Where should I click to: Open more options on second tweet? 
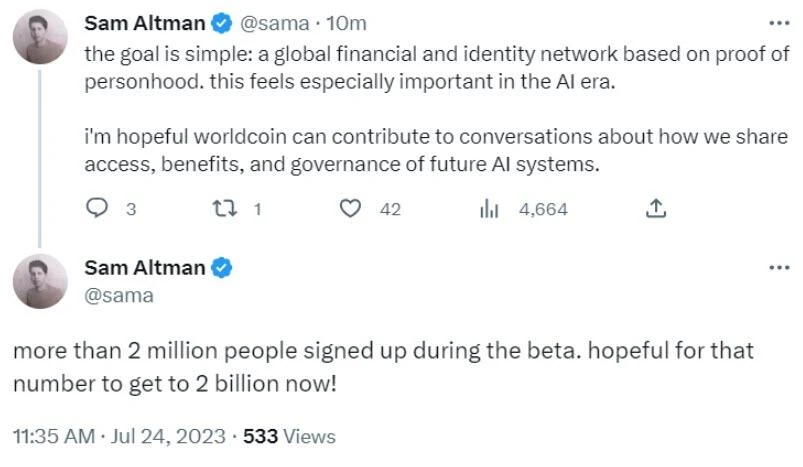click(x=777, y=267)
